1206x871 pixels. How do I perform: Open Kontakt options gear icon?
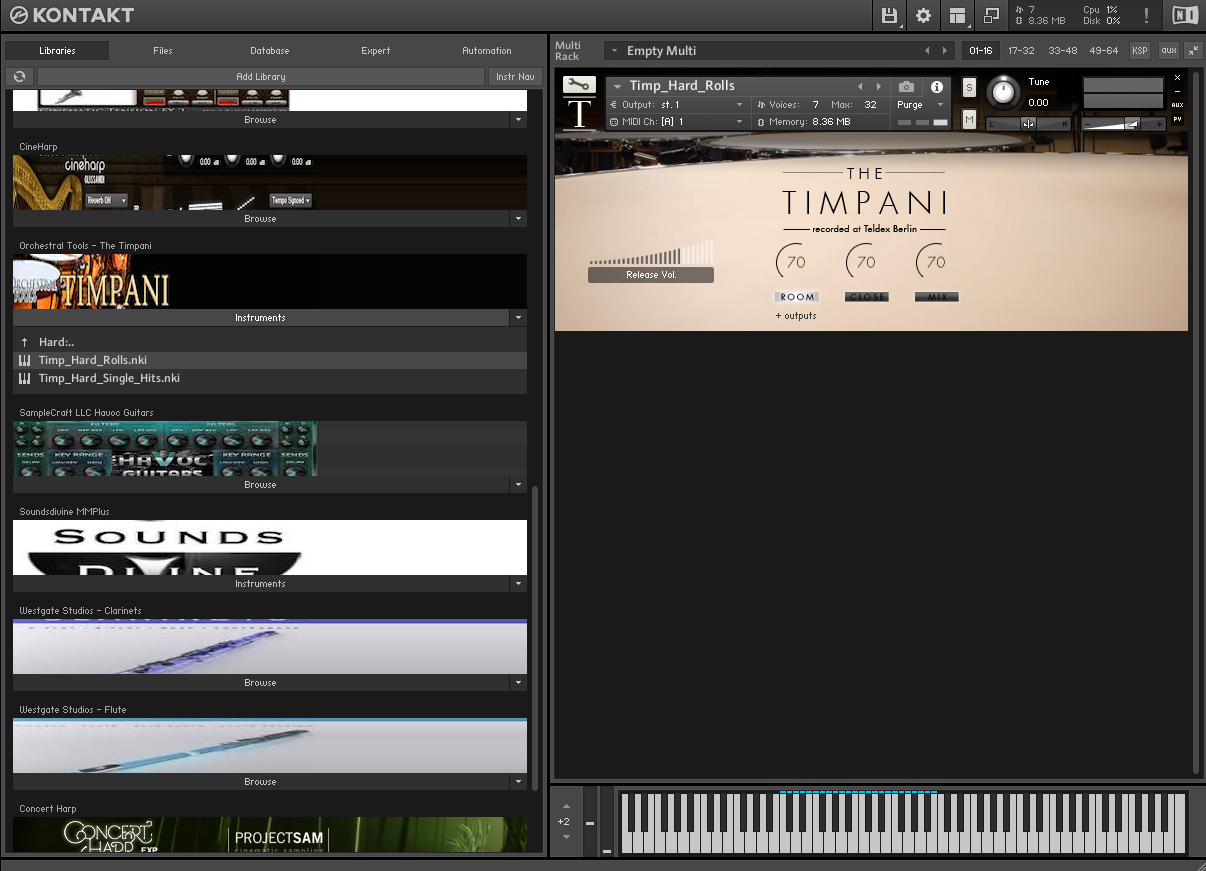pyautogui.click(x=923, y=15)
